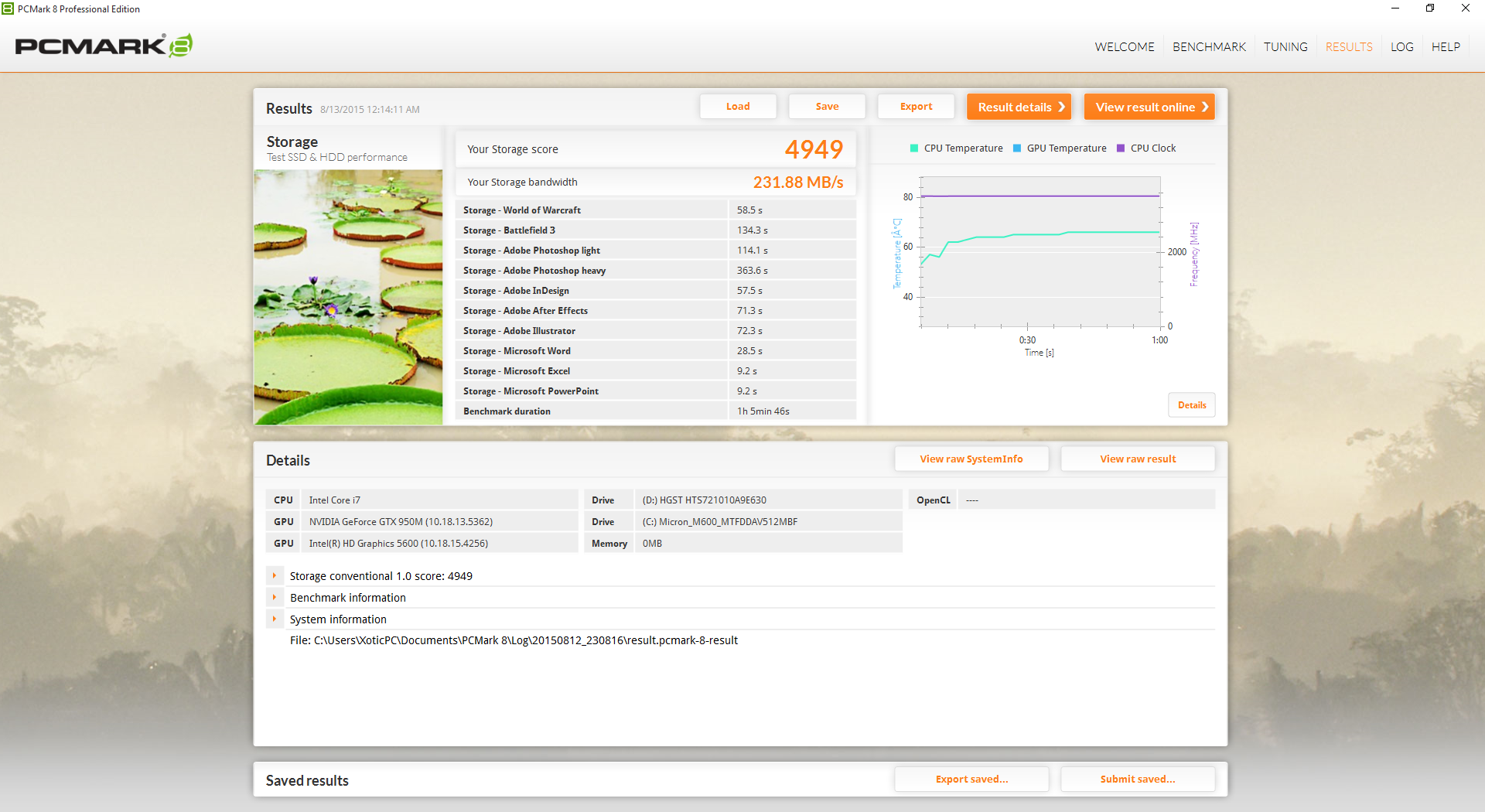This screenshot has height=812, width=1485.
Task: Select the Adobe Photoshop heavy row
Action: point(656,271)
